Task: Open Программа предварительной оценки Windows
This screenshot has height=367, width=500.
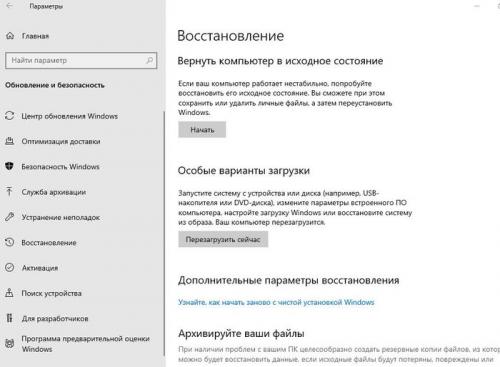Action: [x=85, y=344]
